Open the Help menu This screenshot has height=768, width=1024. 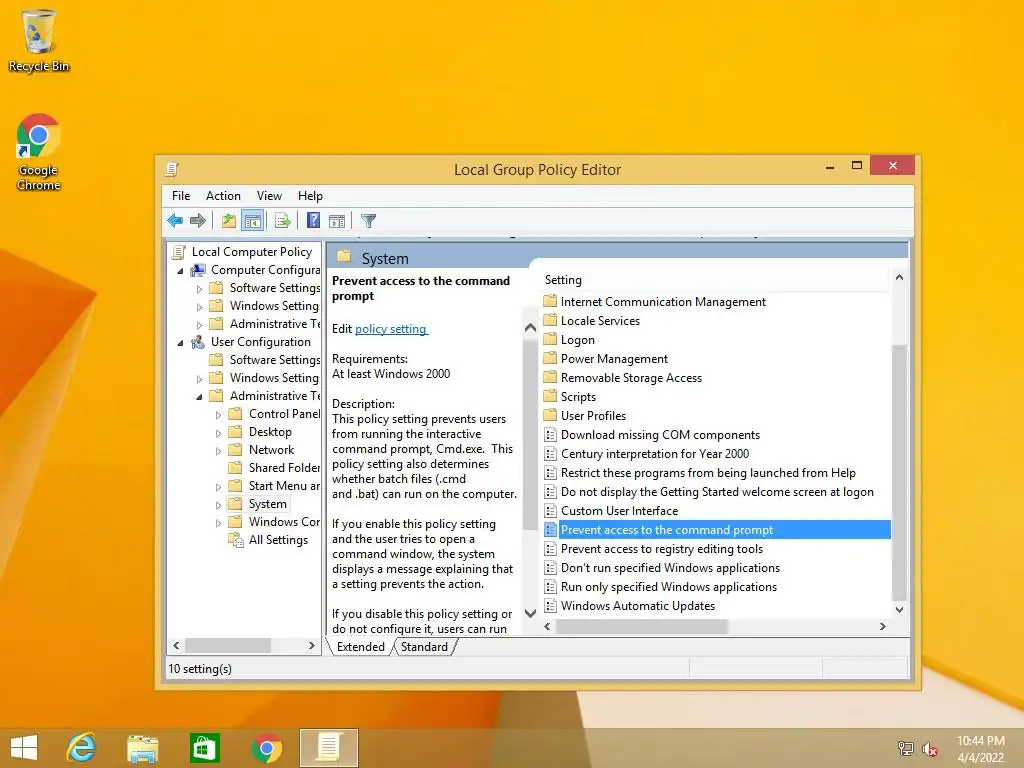point(310,196)
